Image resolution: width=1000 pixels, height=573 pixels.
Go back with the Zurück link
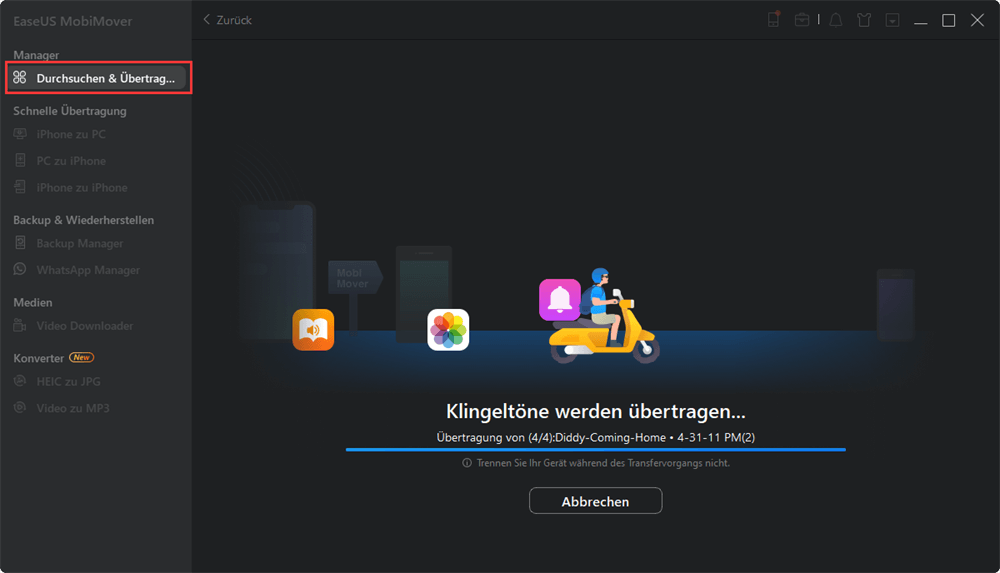(x=227, y=20)
